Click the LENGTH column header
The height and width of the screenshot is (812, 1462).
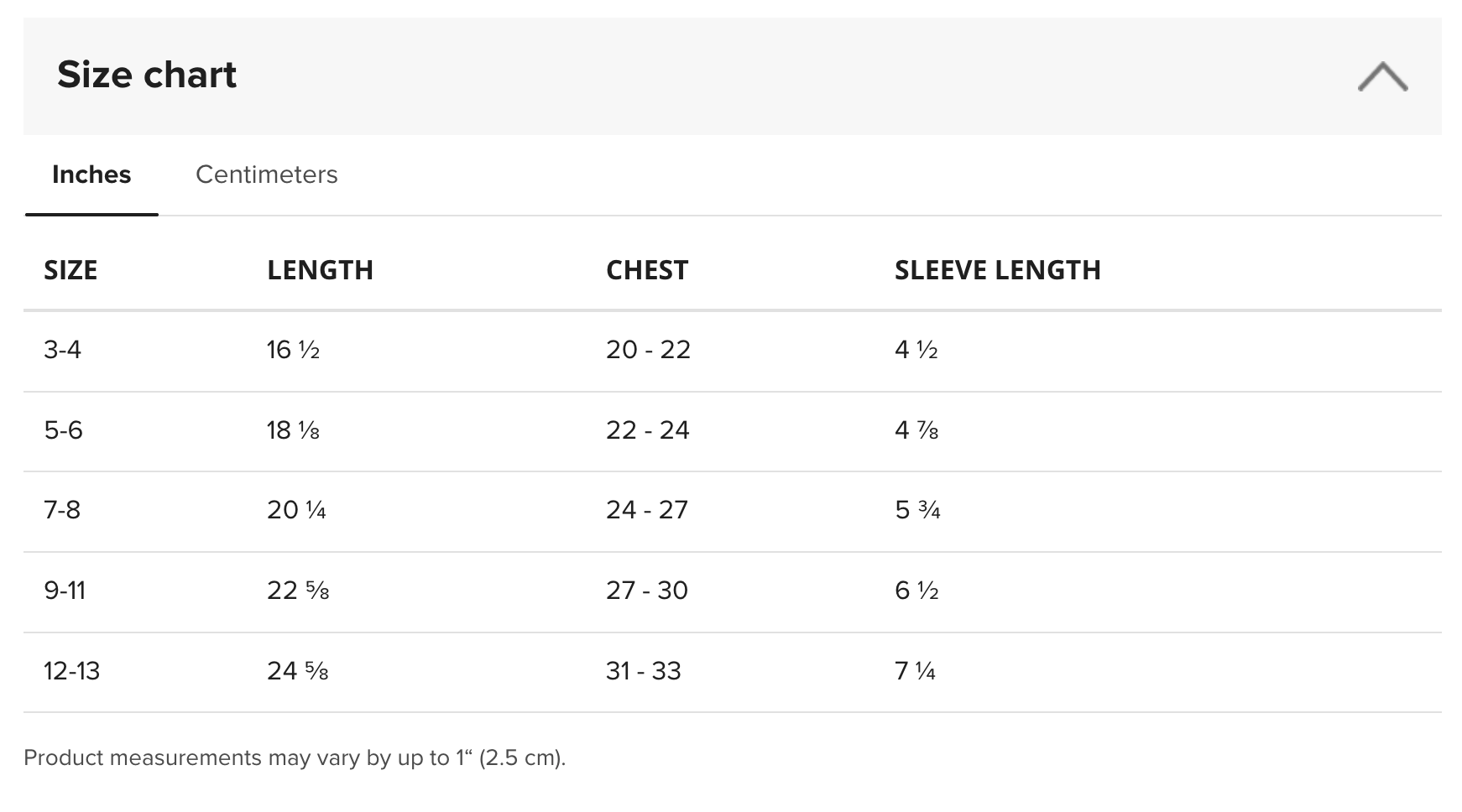[320, 270]
